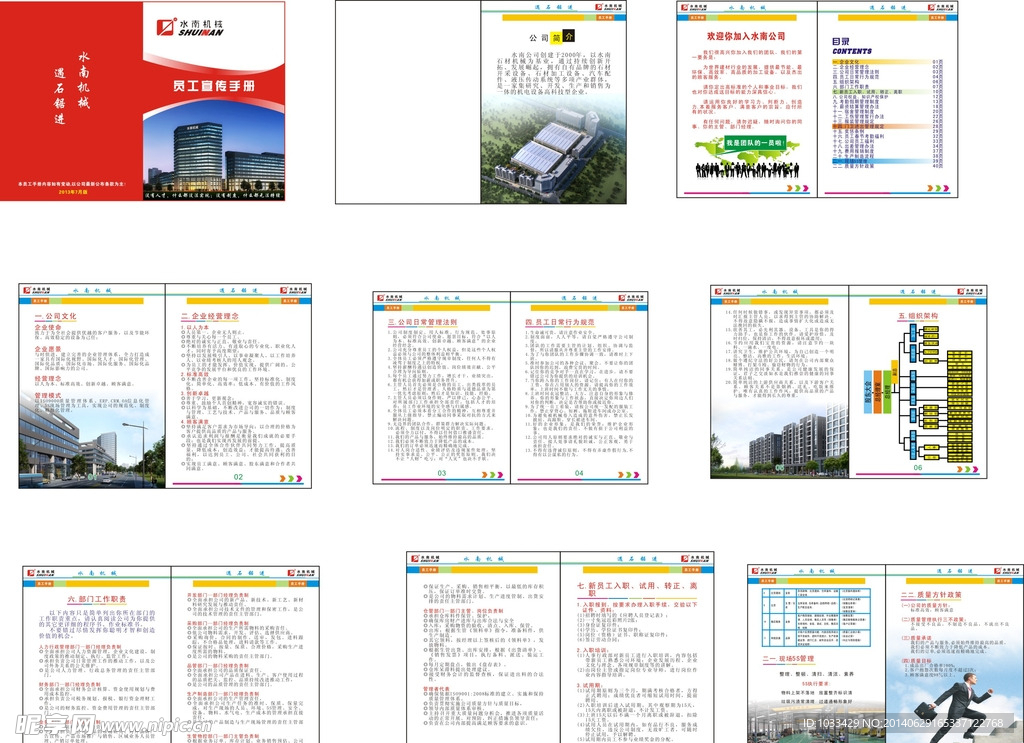The image size is (1024, 743).
Task: Click the 公司简介 heading
Action: (x=552, y=37)
